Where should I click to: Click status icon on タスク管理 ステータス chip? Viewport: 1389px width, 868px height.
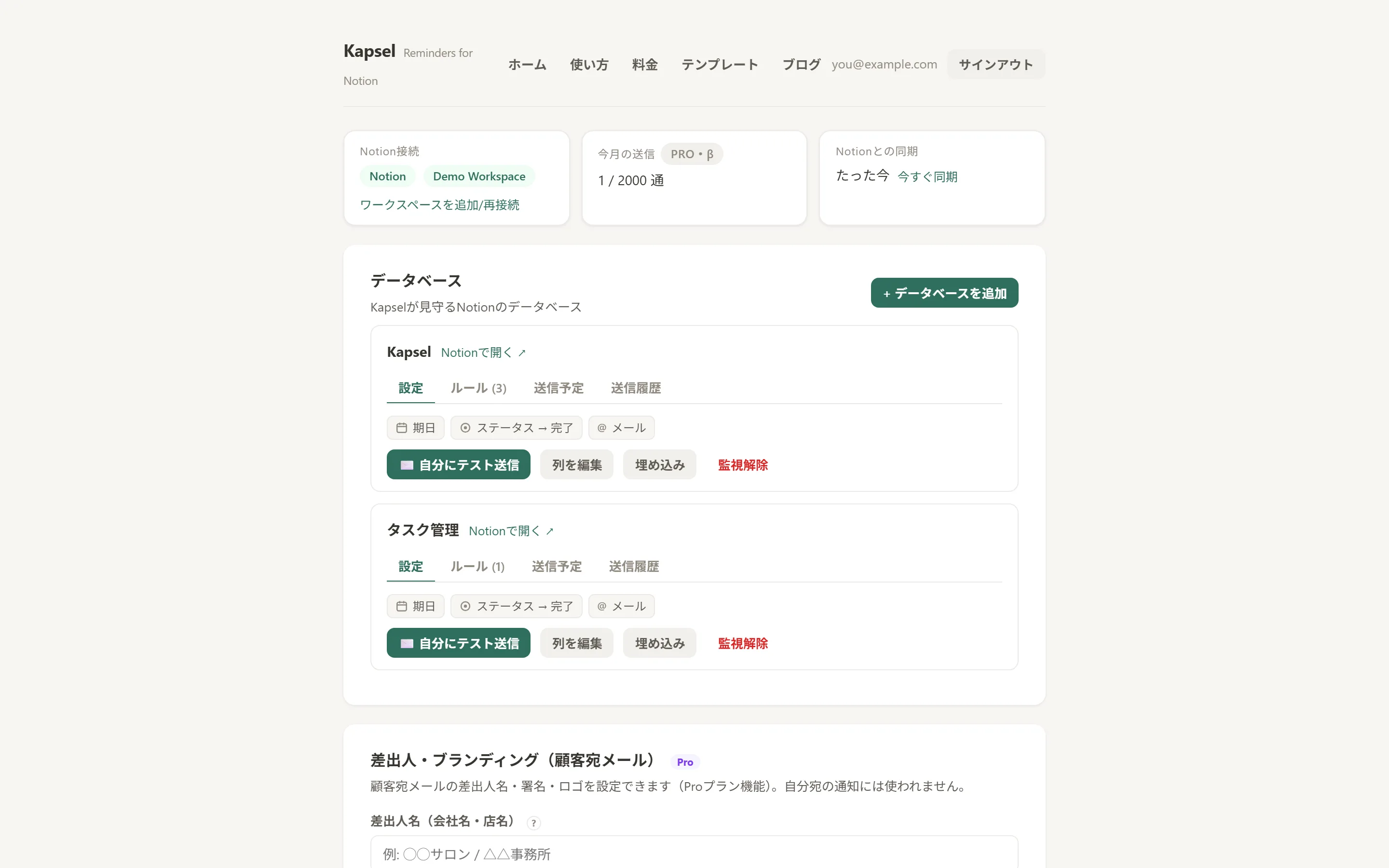click(465, 606)
